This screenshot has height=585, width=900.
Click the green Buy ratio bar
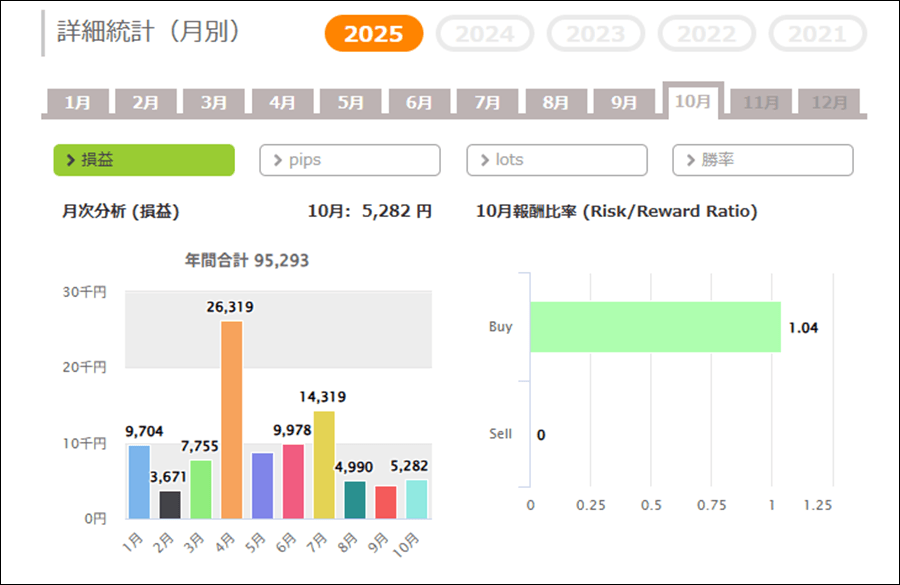(655, 327)
